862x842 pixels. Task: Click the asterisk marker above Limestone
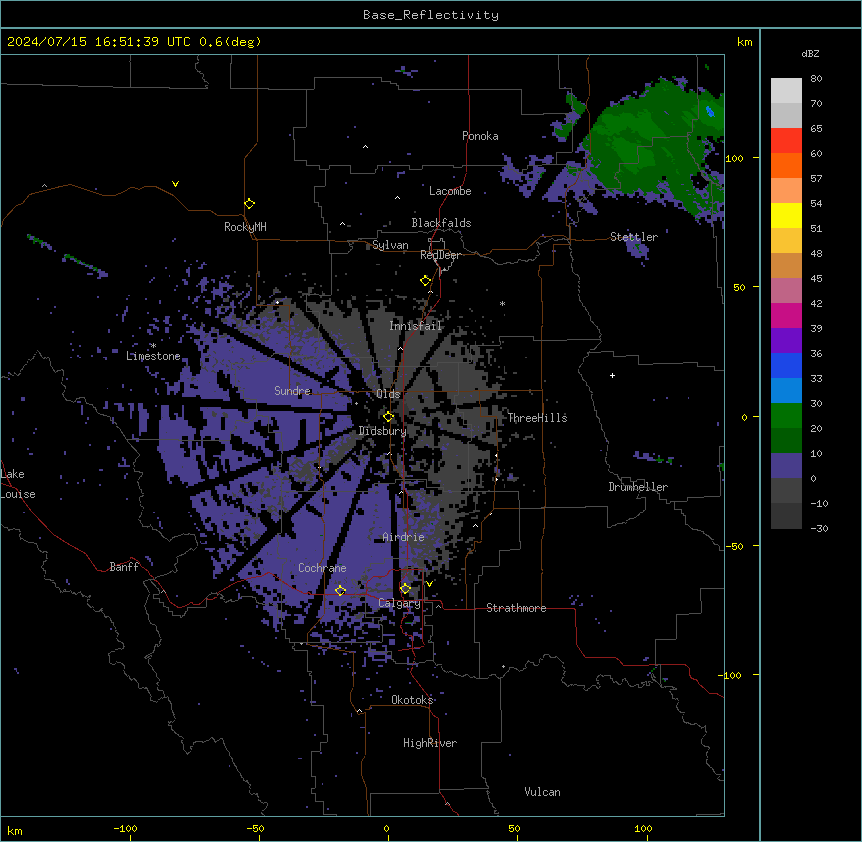click(153, 346)
